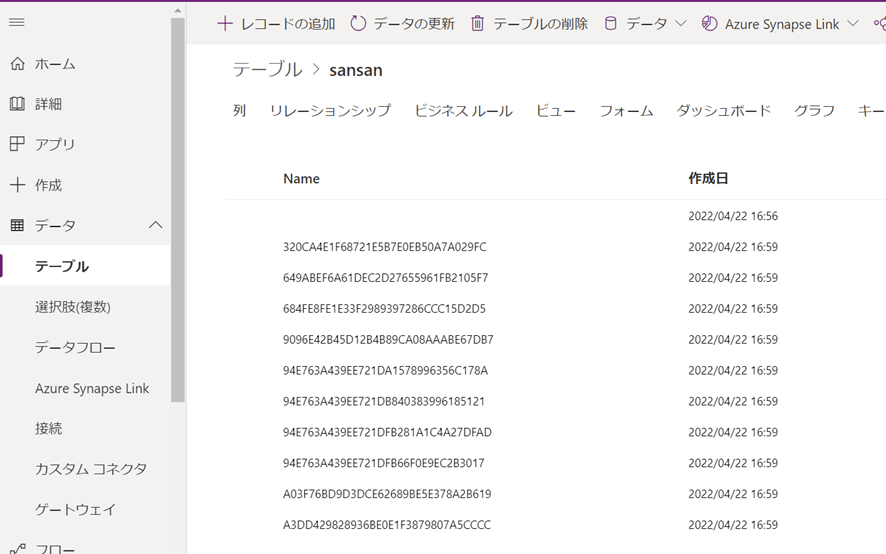
Task: Sort by 作成日 column header
Action: tap(708, 179)
